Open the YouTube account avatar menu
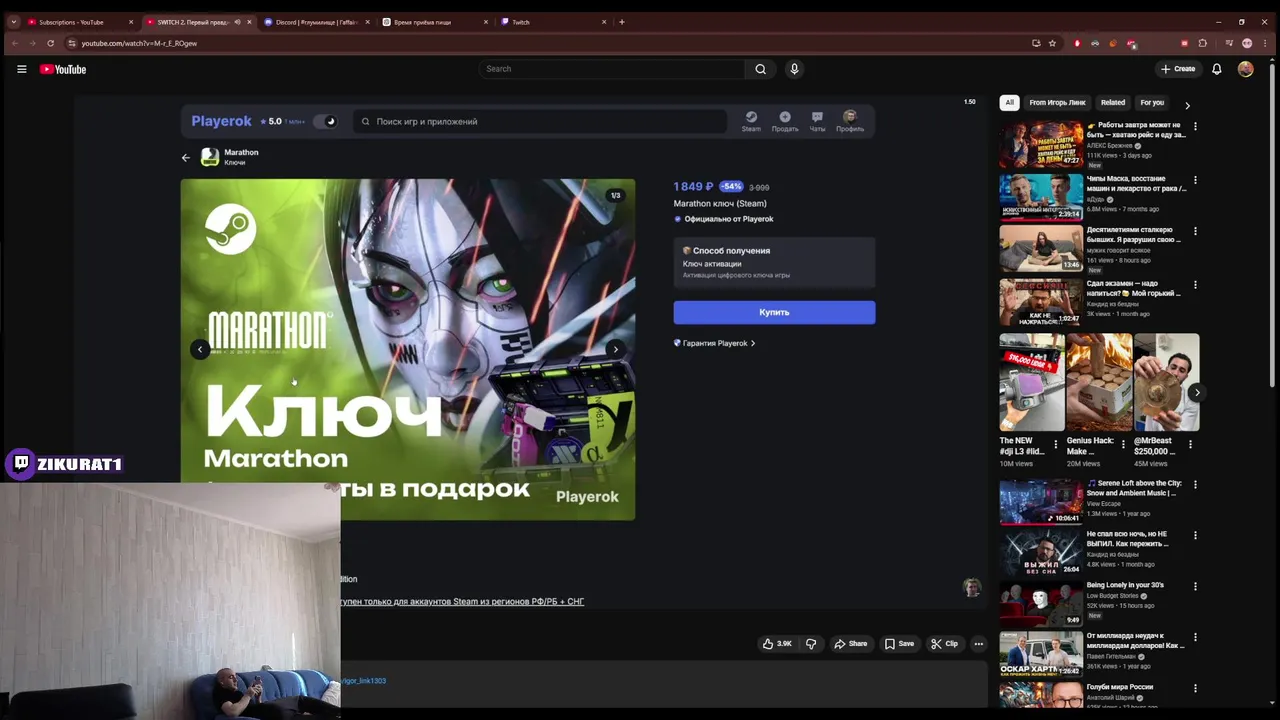 pyautogui.click(x=1245, y=69)
